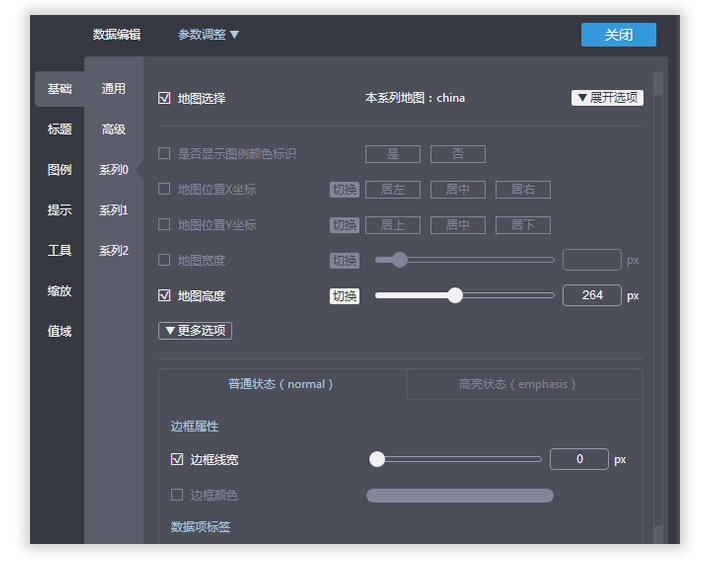Select the 图例 sidebar tab
Image resolution: width=710 pixels, height=562 pixels.
(60, 170)
